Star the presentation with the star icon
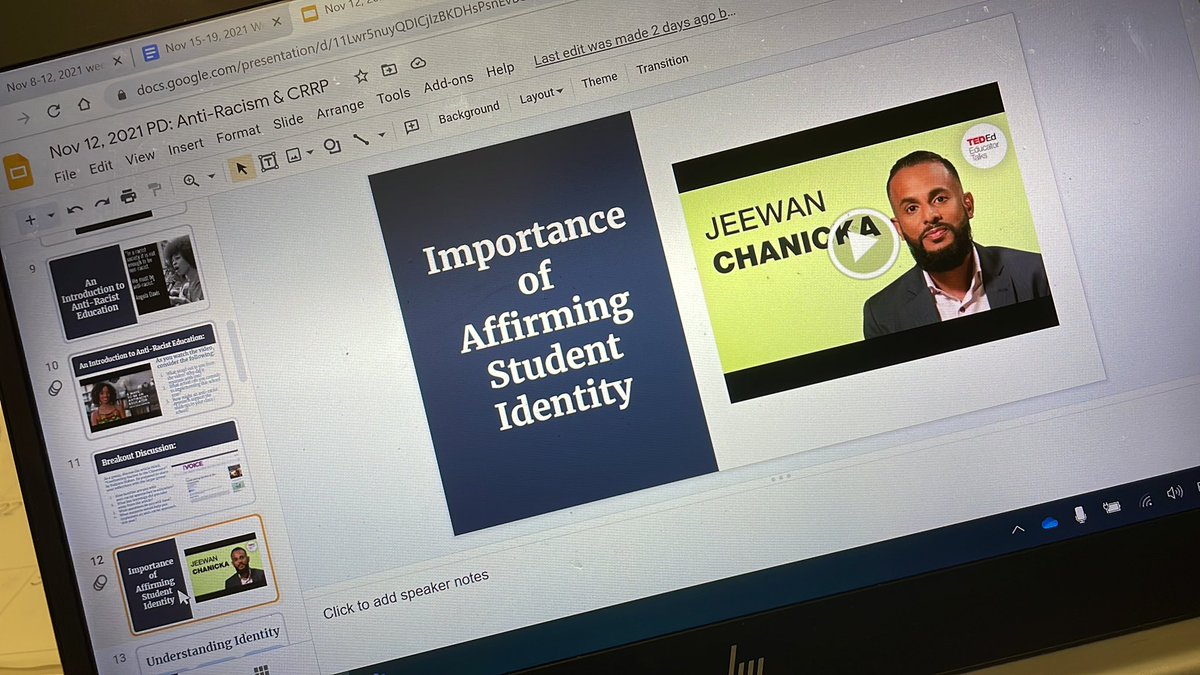The height and width of the screenshot is (675, 1200). pos(361,77)
